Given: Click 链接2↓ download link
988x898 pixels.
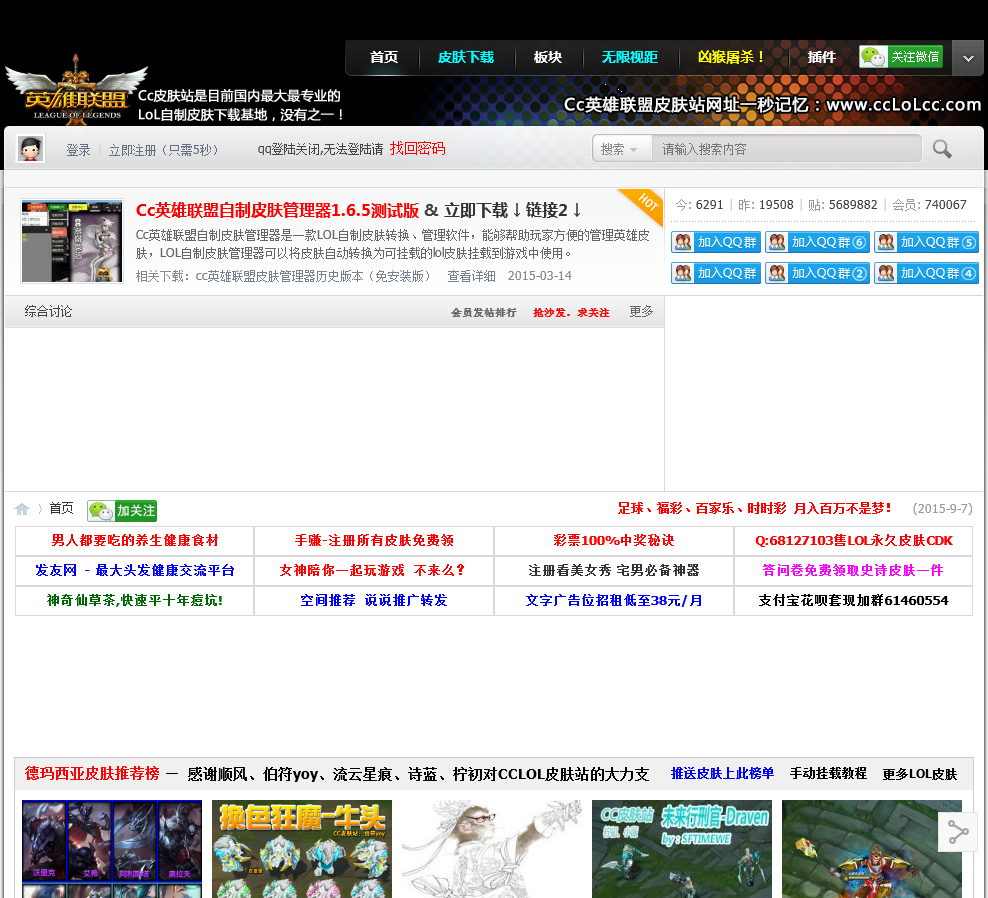Looking at the screenshot, I should click(x=553, y=210).
